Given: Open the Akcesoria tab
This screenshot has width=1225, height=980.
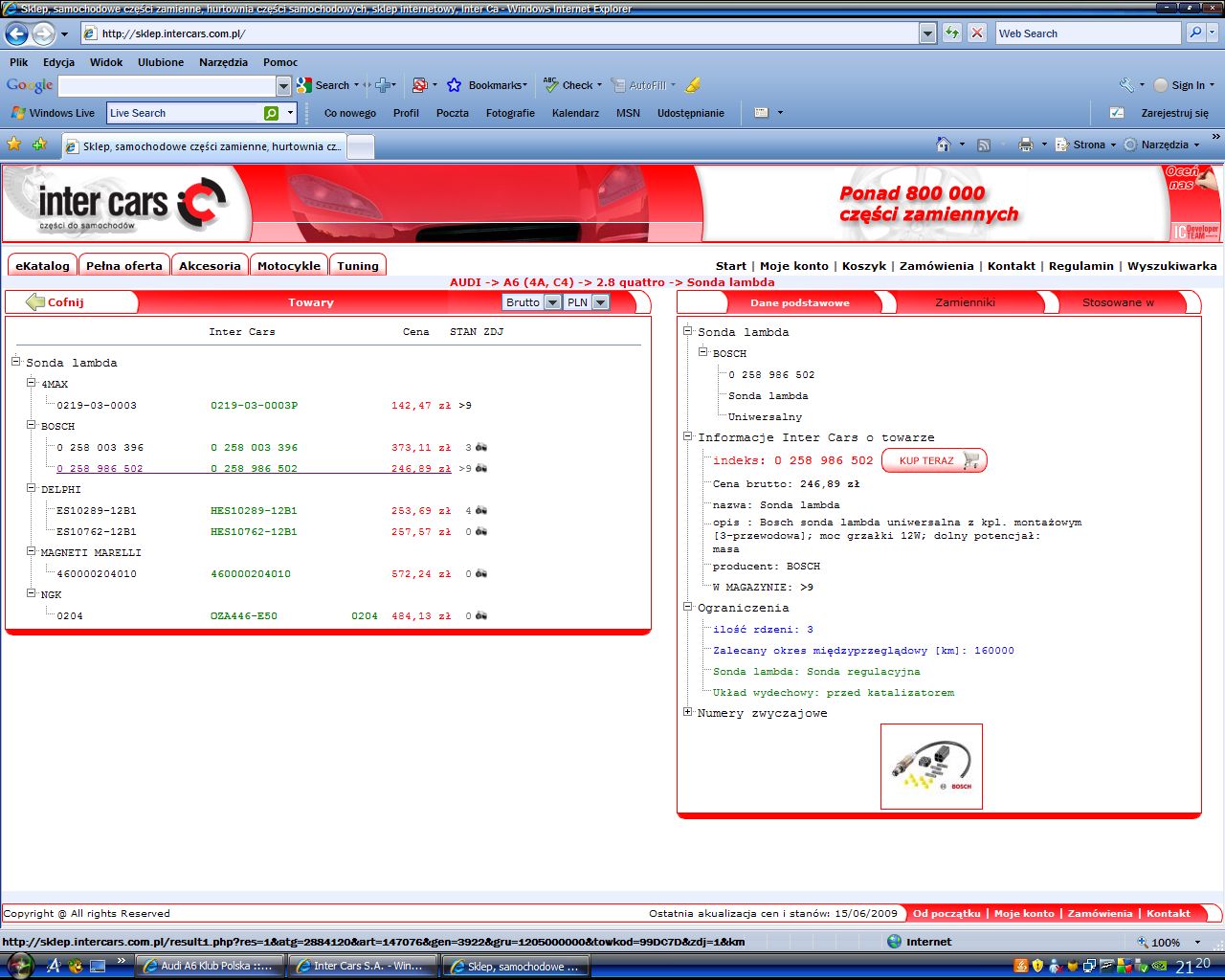Looking at the screenshot, I should click(x=210, y=266).
